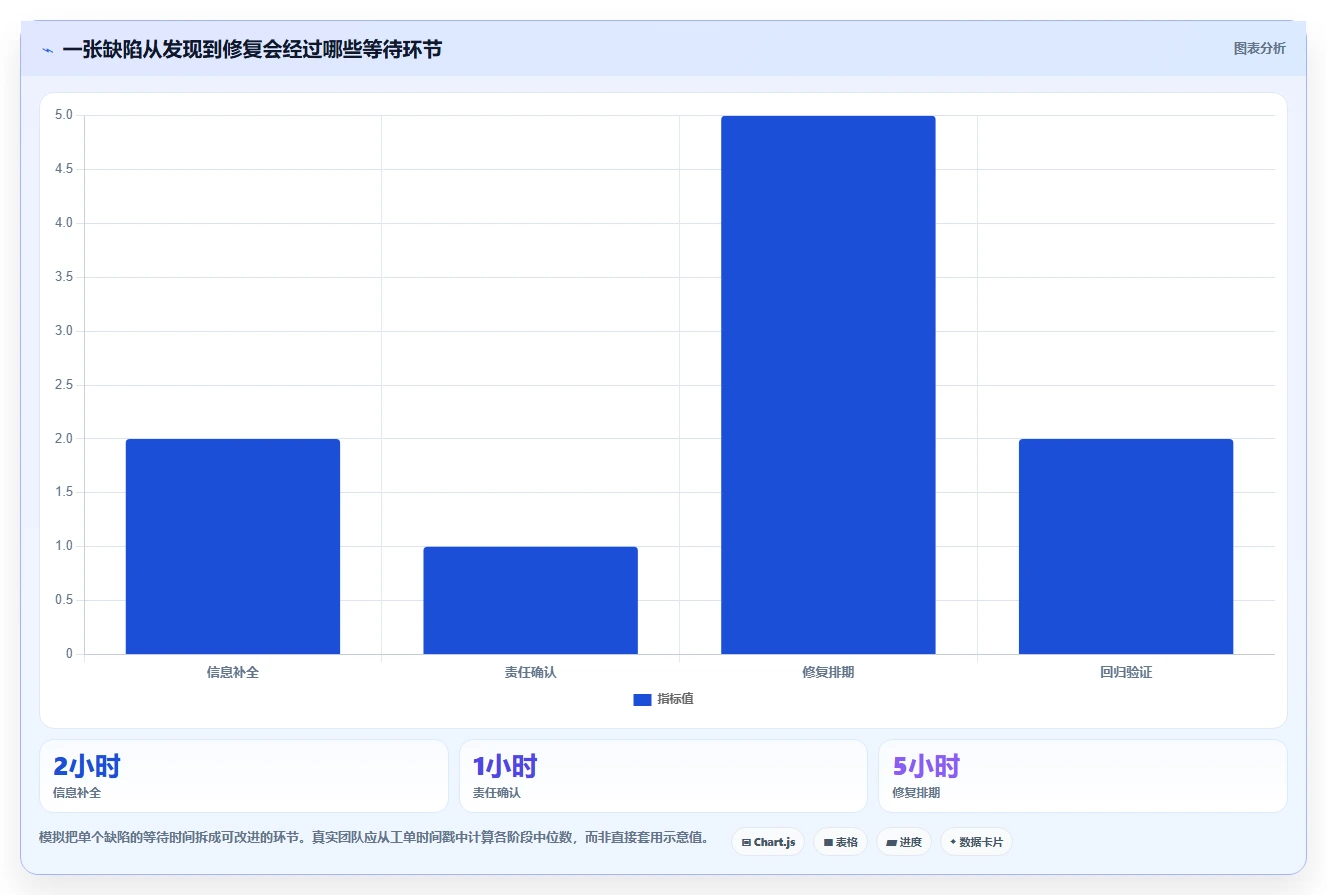Click the 修复排期 x-axis label
This screenshot has height=895, width=1327.
[x=828, y=673]
